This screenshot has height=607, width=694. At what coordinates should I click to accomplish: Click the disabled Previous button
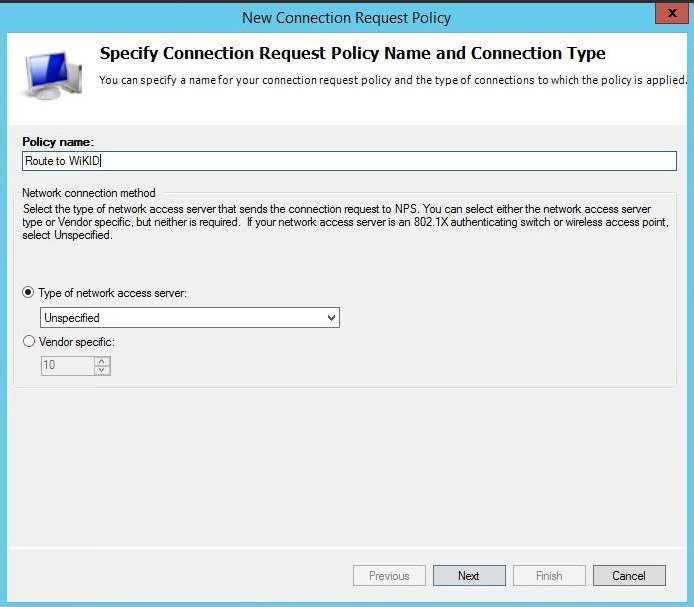(x=389, y=576)
